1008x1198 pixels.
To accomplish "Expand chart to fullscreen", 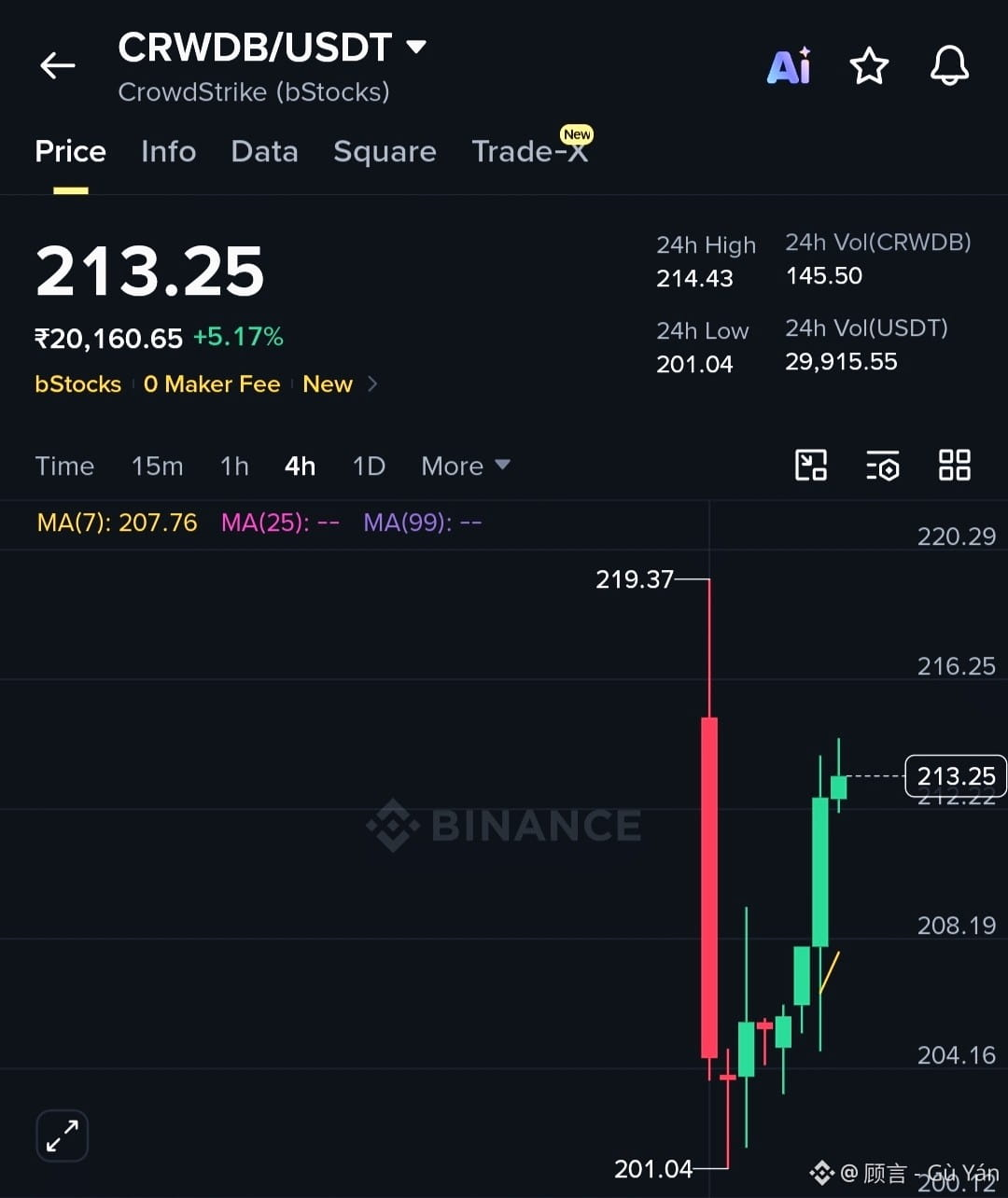I will tap(63, 1135).
